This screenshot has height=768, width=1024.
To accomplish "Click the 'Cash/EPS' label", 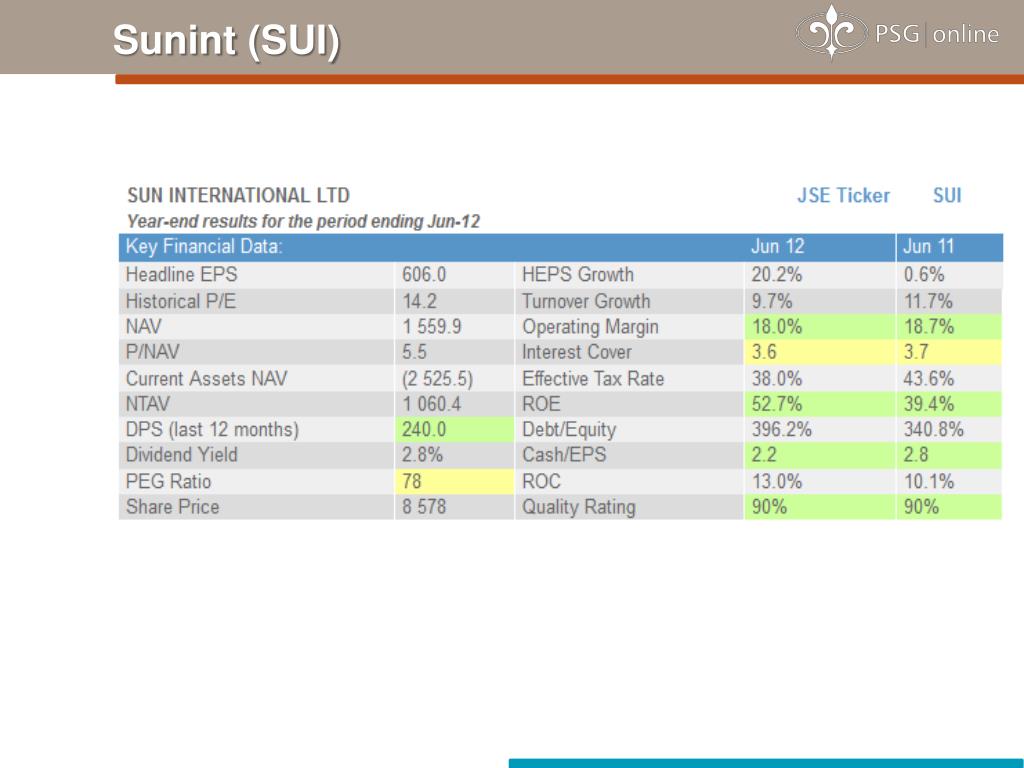I will 564,455.
